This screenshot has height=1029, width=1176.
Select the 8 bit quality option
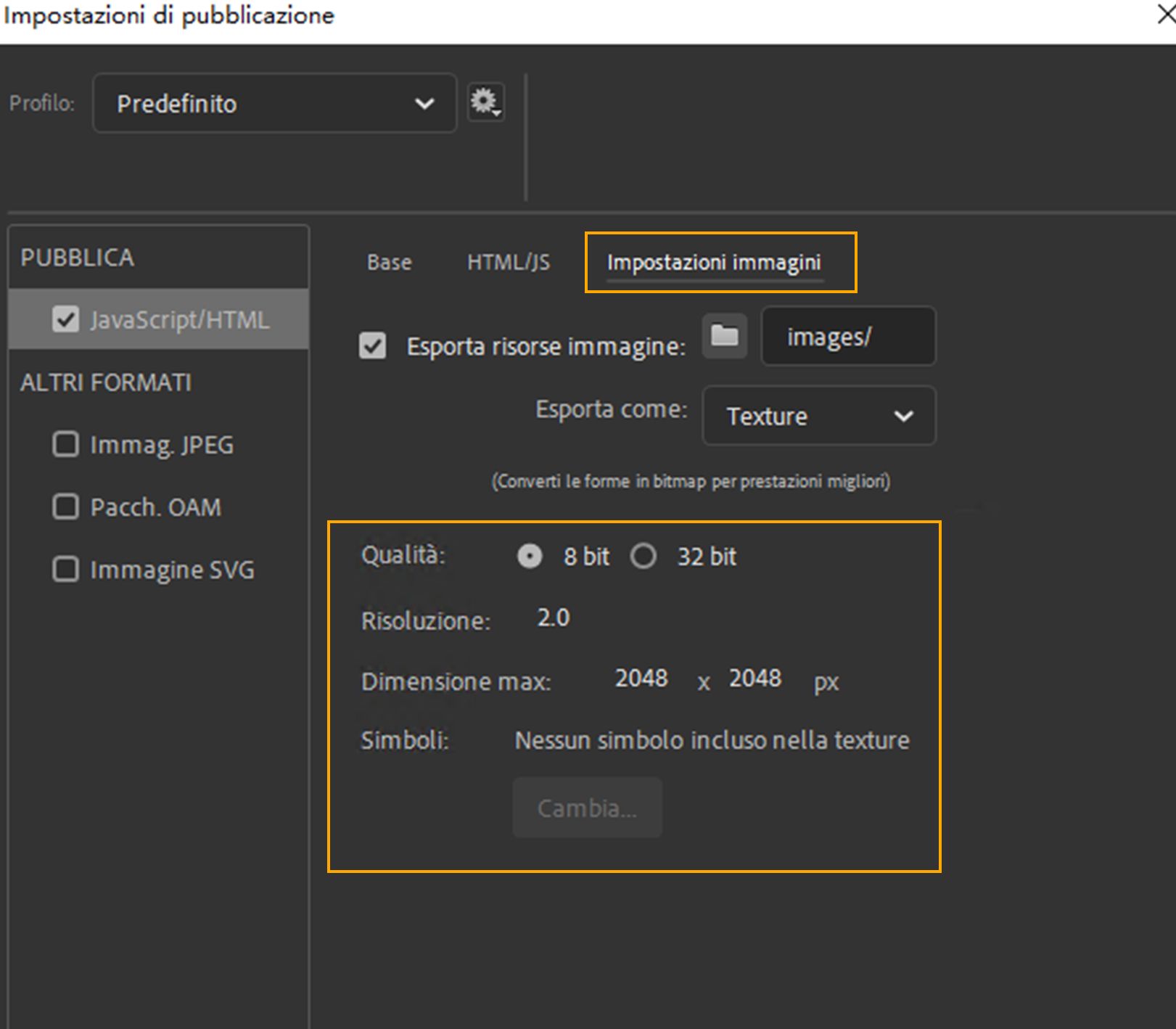(530, 557)
